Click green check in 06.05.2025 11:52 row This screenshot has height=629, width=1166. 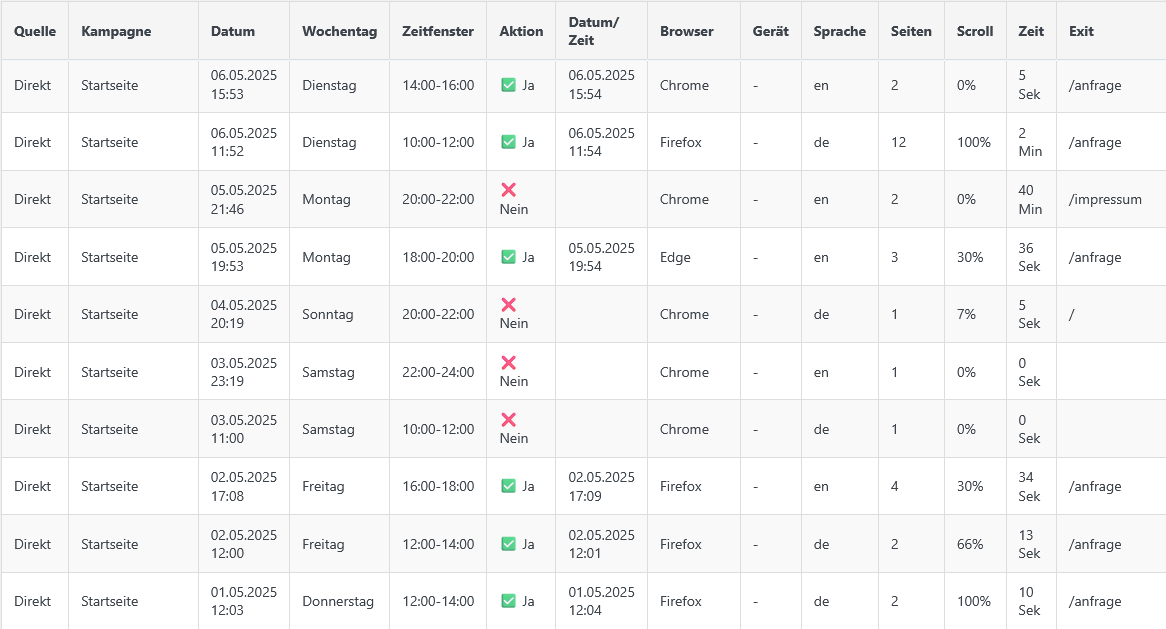(x=508, y=143)
